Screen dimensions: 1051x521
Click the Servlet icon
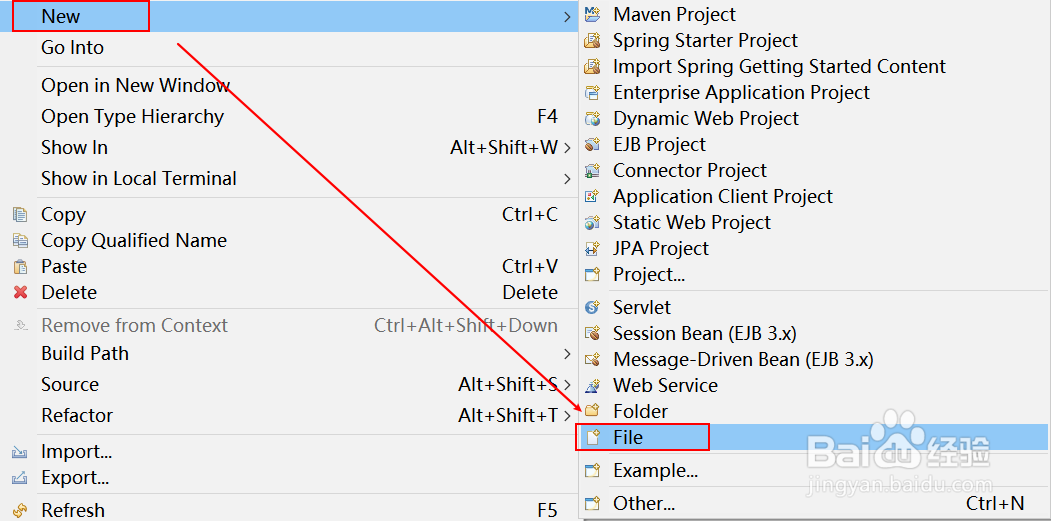(x=593, y=307)
